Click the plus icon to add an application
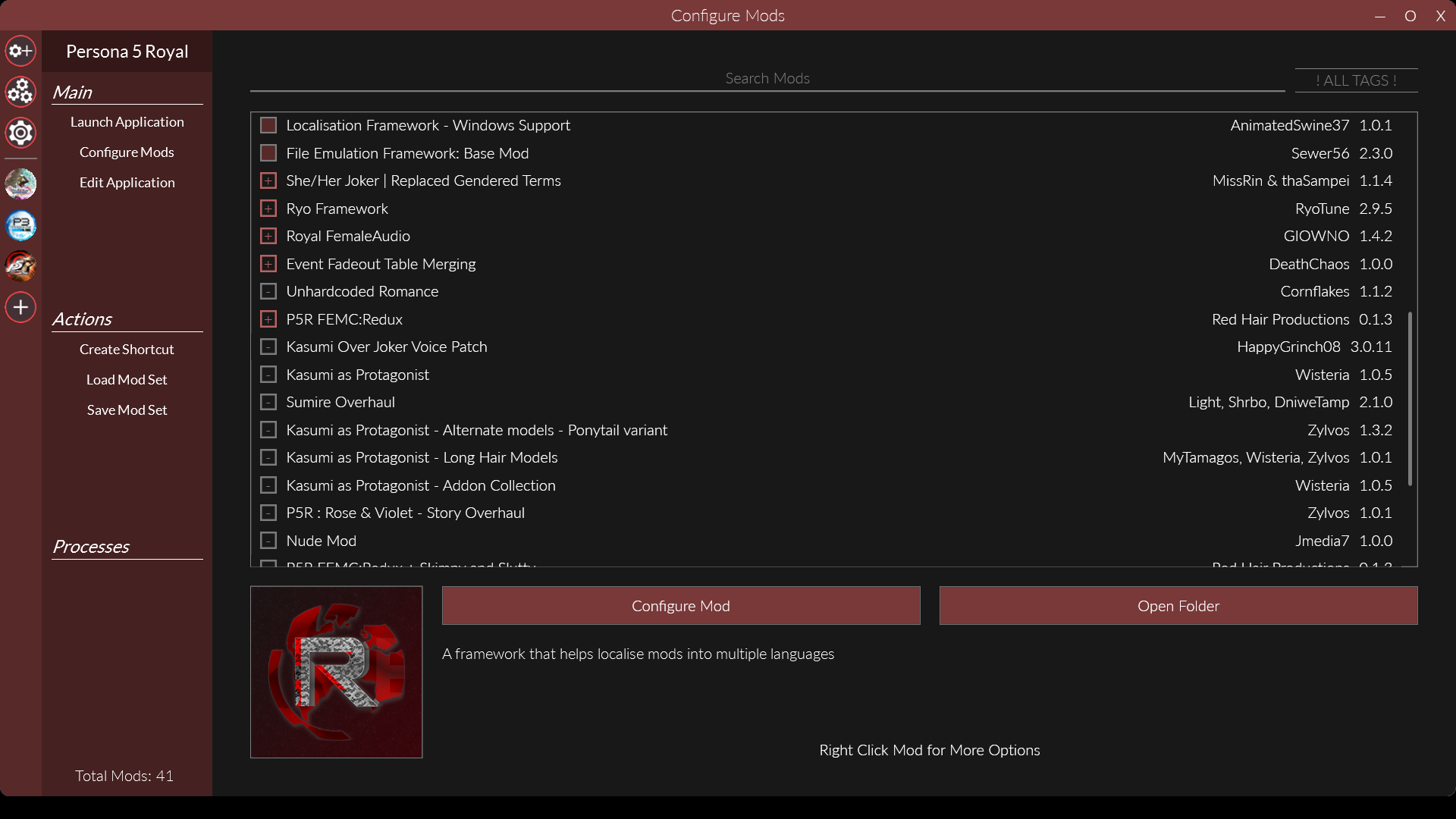This screenshot has width=1456, height=819. pos(20,307)
